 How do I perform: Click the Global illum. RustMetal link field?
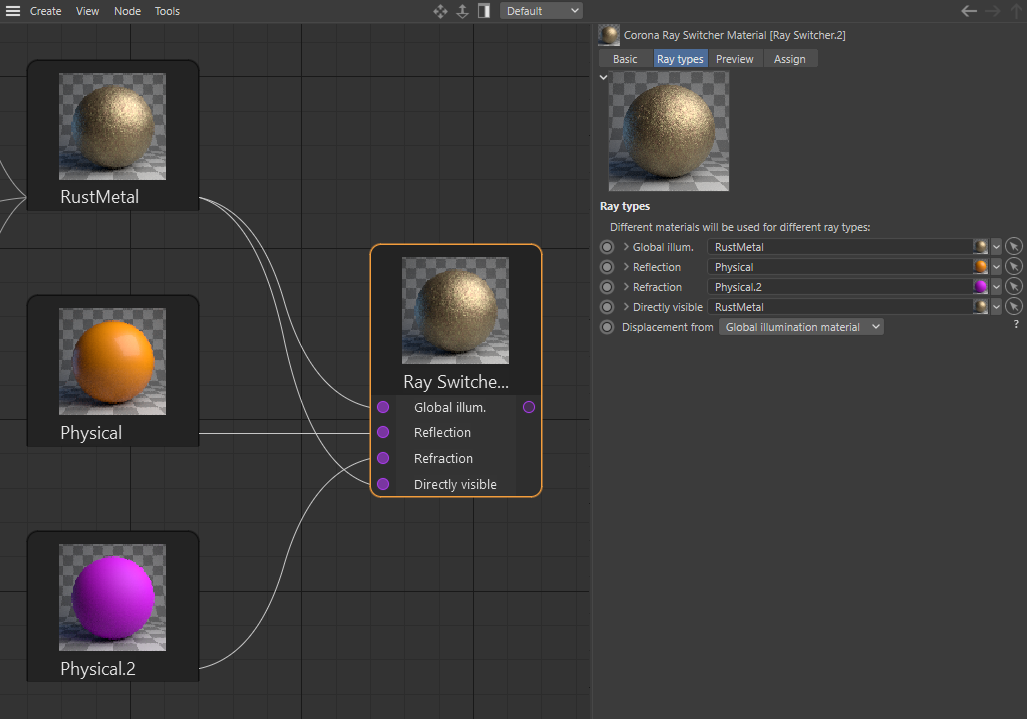tap(840, 247)
